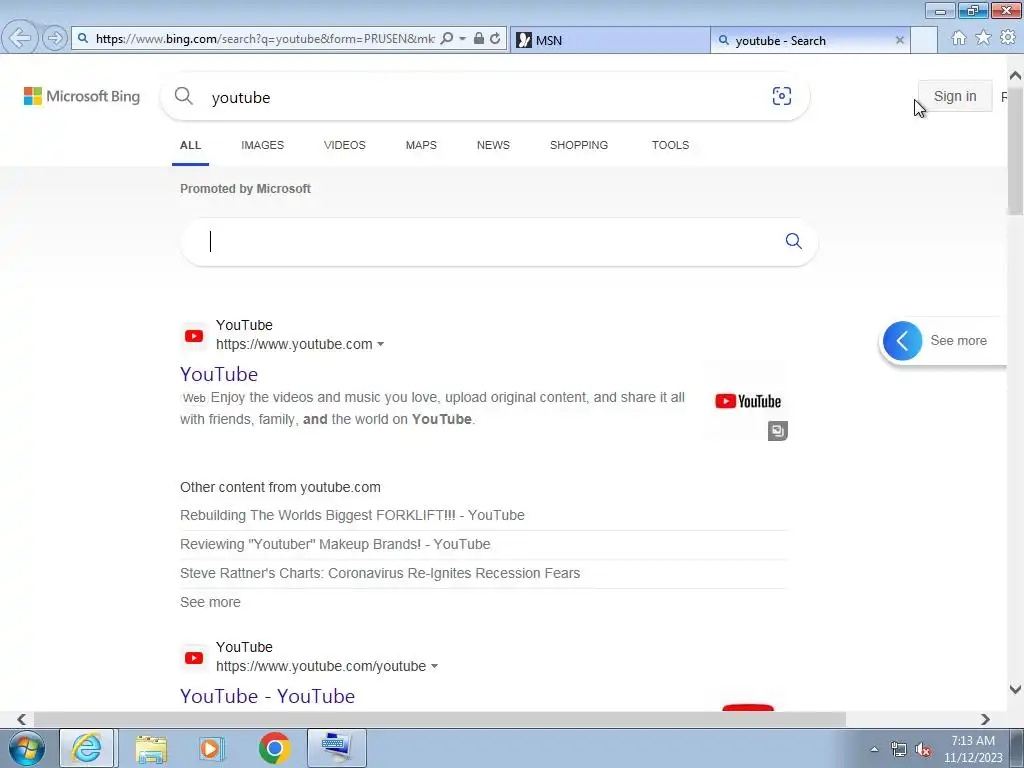Click the magnifier icon in Bing search box
Screen dimensions: 1024x768
click(184, 97)
